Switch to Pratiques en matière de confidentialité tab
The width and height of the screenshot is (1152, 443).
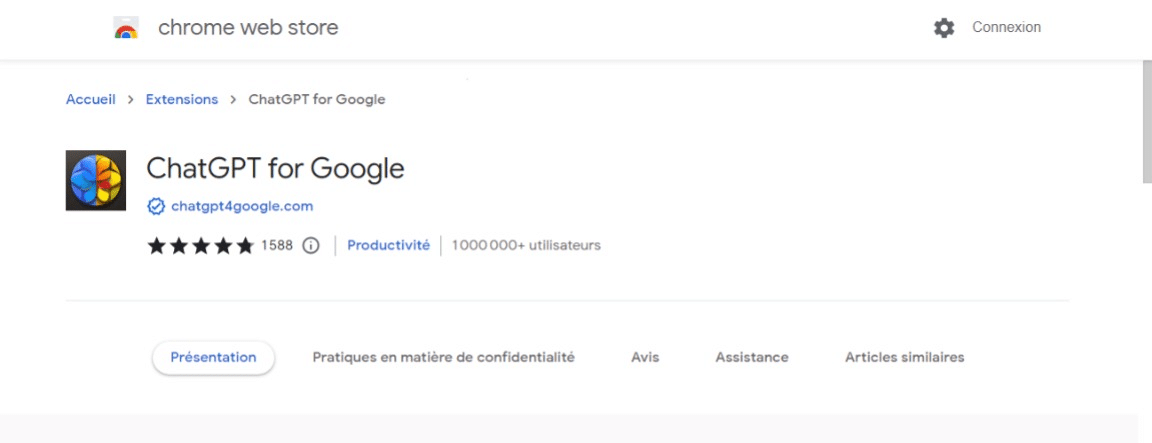tap(444, 357)
